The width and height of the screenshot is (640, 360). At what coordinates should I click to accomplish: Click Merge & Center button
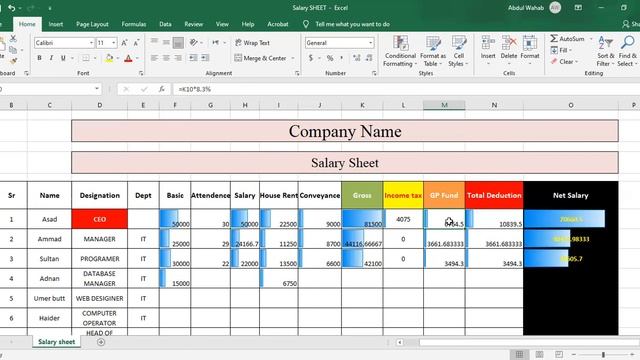point(260,58)
